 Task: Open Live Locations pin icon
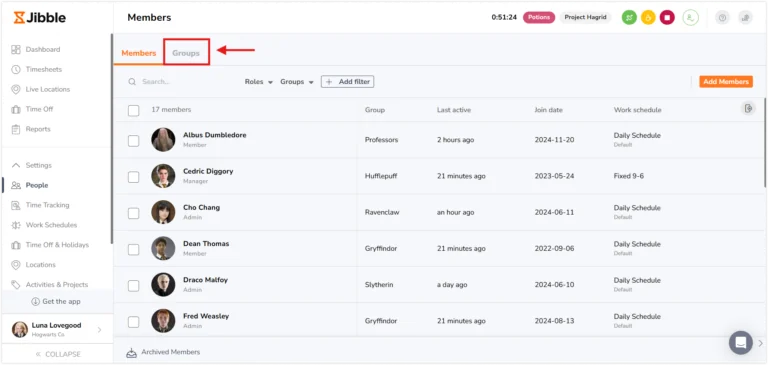pyautogui.click(x=16, y=89)
